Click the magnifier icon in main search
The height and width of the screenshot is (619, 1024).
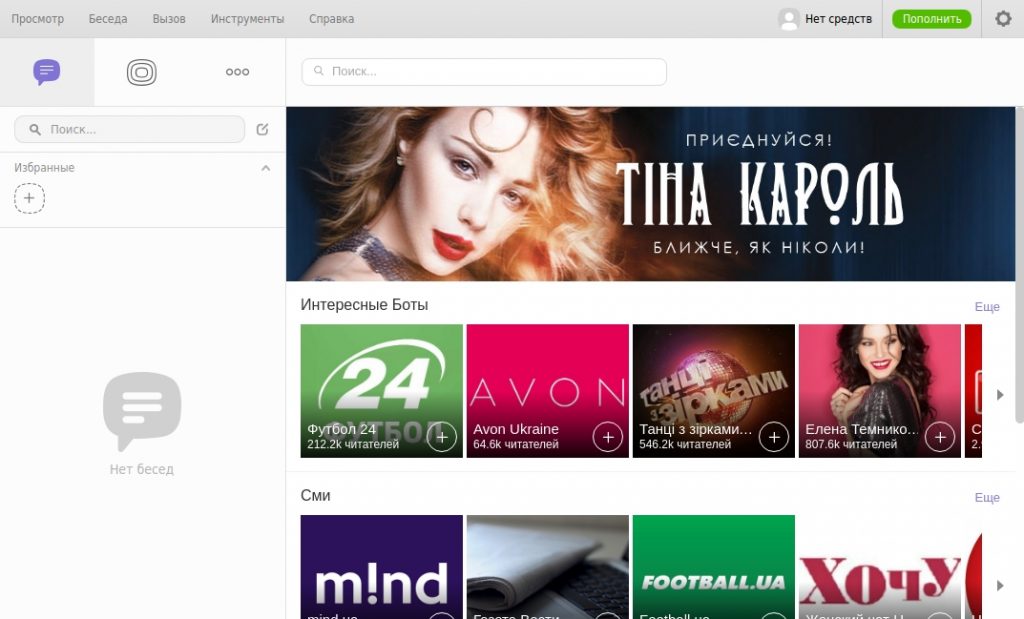click(319, 71)
